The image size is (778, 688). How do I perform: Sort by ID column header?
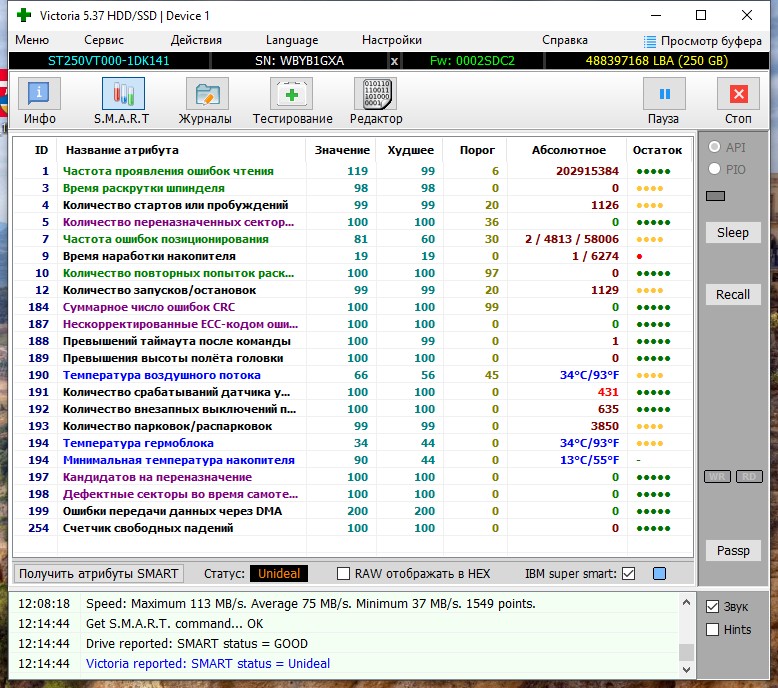pyautogui.click(x=42, y=150)
